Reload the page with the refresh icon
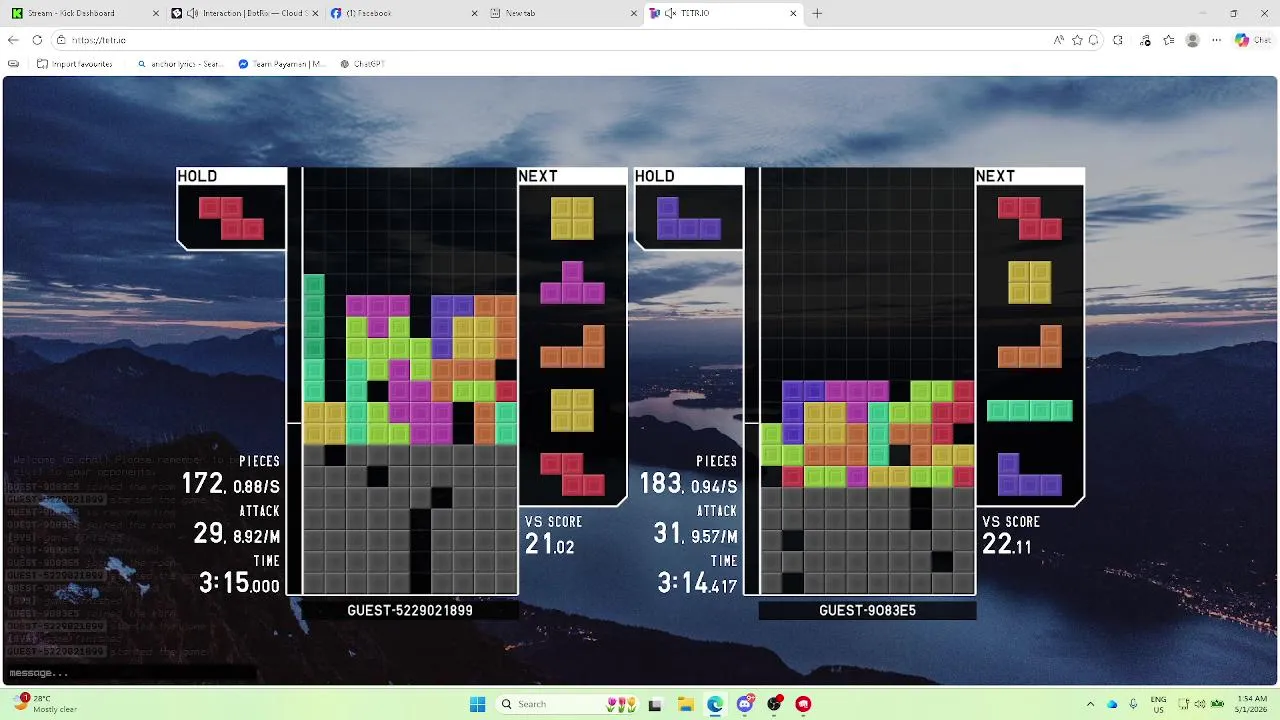The height and width of the screenshot is (720, 1280). click(x=37, y=40)
